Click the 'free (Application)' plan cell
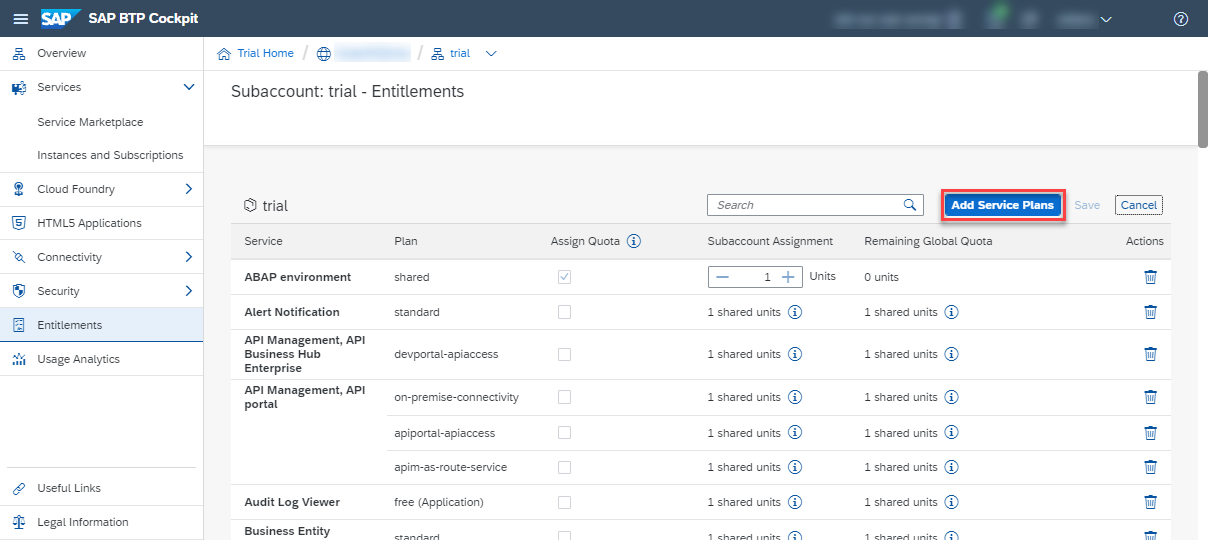Image resolution: width=1208 pixels, height=540 pixels. pyautogui.click(x=439, y=502)
